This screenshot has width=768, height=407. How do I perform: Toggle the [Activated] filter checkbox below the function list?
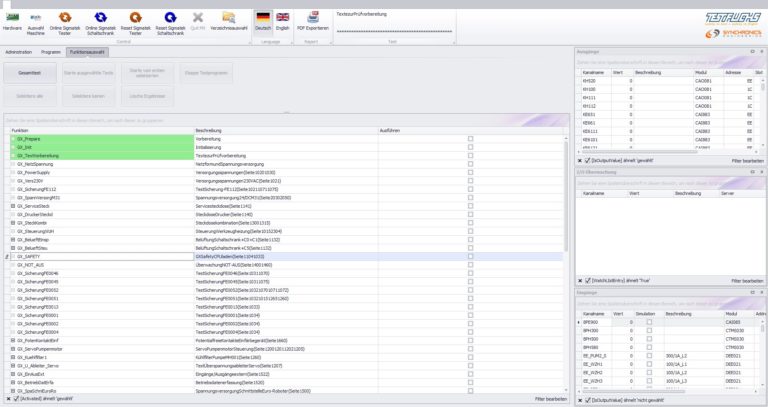[x=15, y=399]
